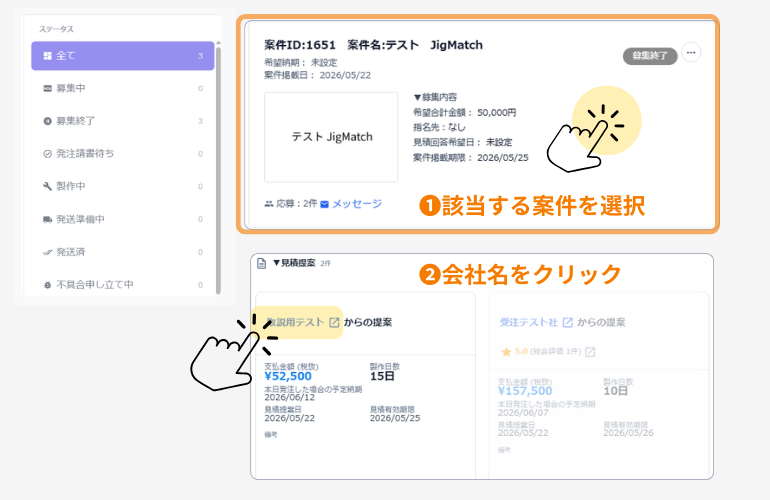The image size is (770, 500).
Task: Click the icon beside 募集中
Action: [47, 88]
